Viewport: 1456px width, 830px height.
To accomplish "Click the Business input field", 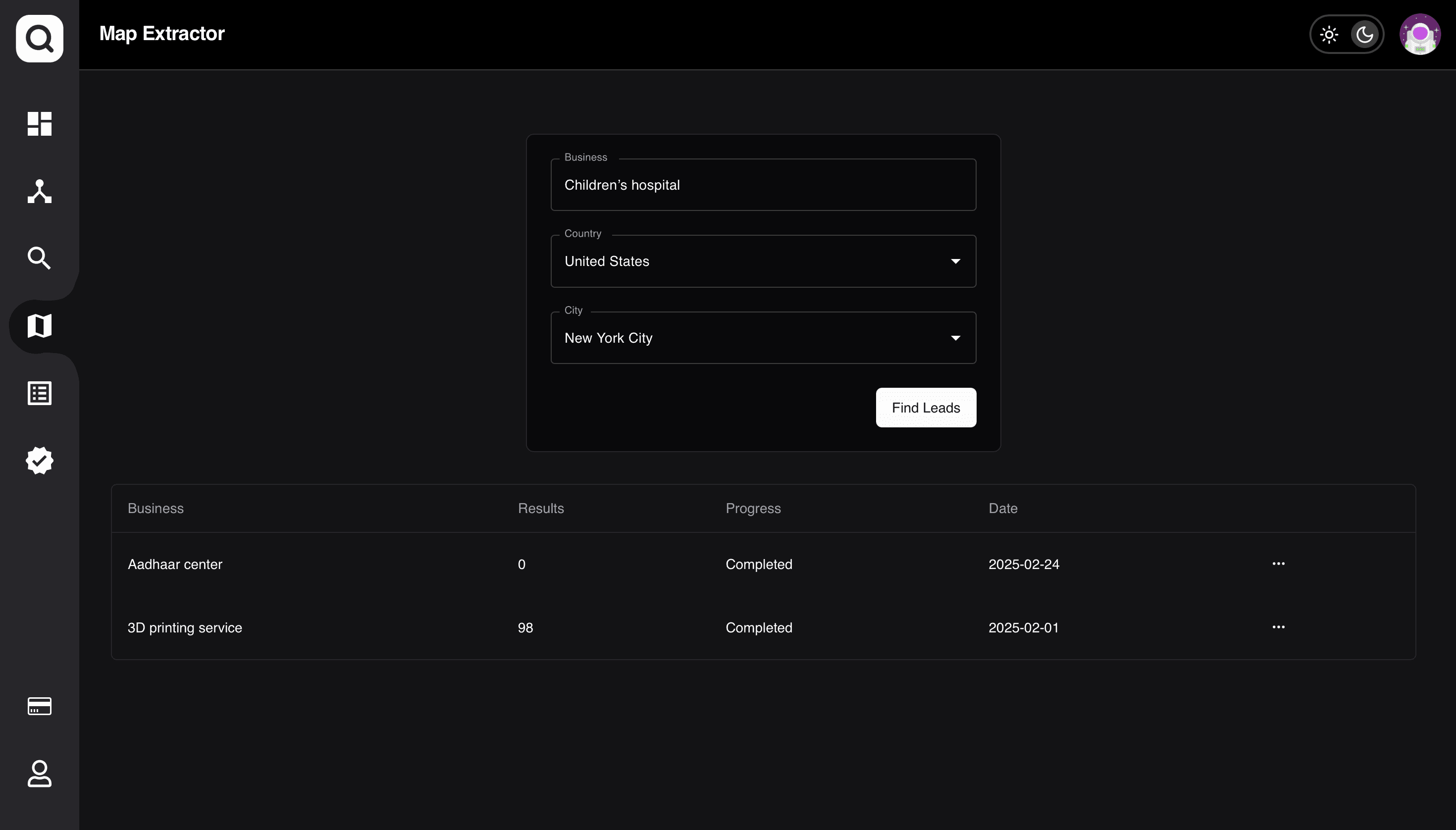I will pos(763,185).
